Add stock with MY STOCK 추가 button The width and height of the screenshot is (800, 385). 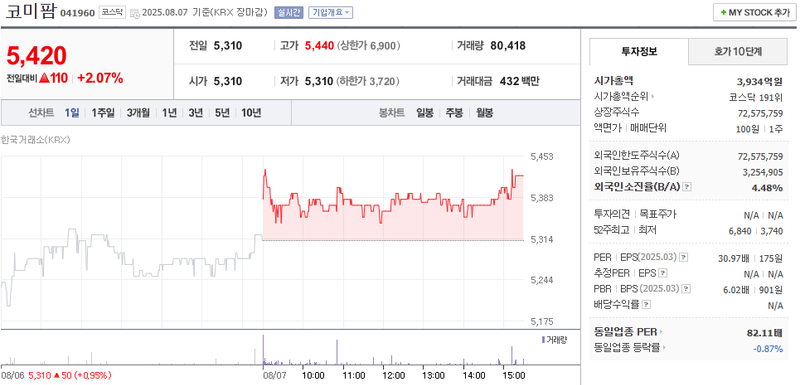click(754, 13)
